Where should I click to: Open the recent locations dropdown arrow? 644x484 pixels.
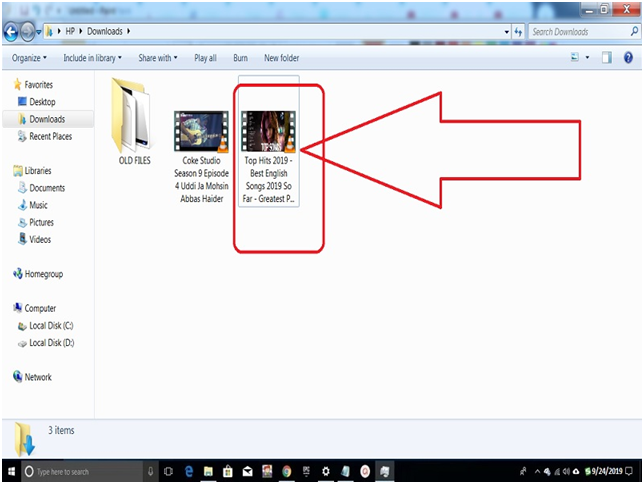point(39,32)
